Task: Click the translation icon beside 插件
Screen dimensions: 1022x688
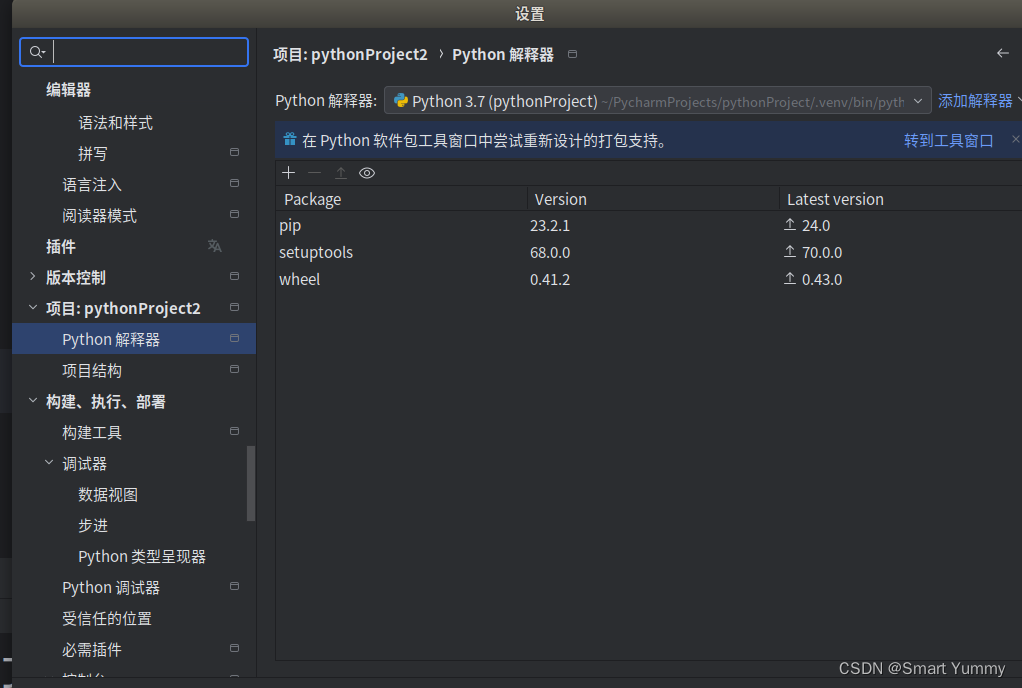Action: click(214, 246)
